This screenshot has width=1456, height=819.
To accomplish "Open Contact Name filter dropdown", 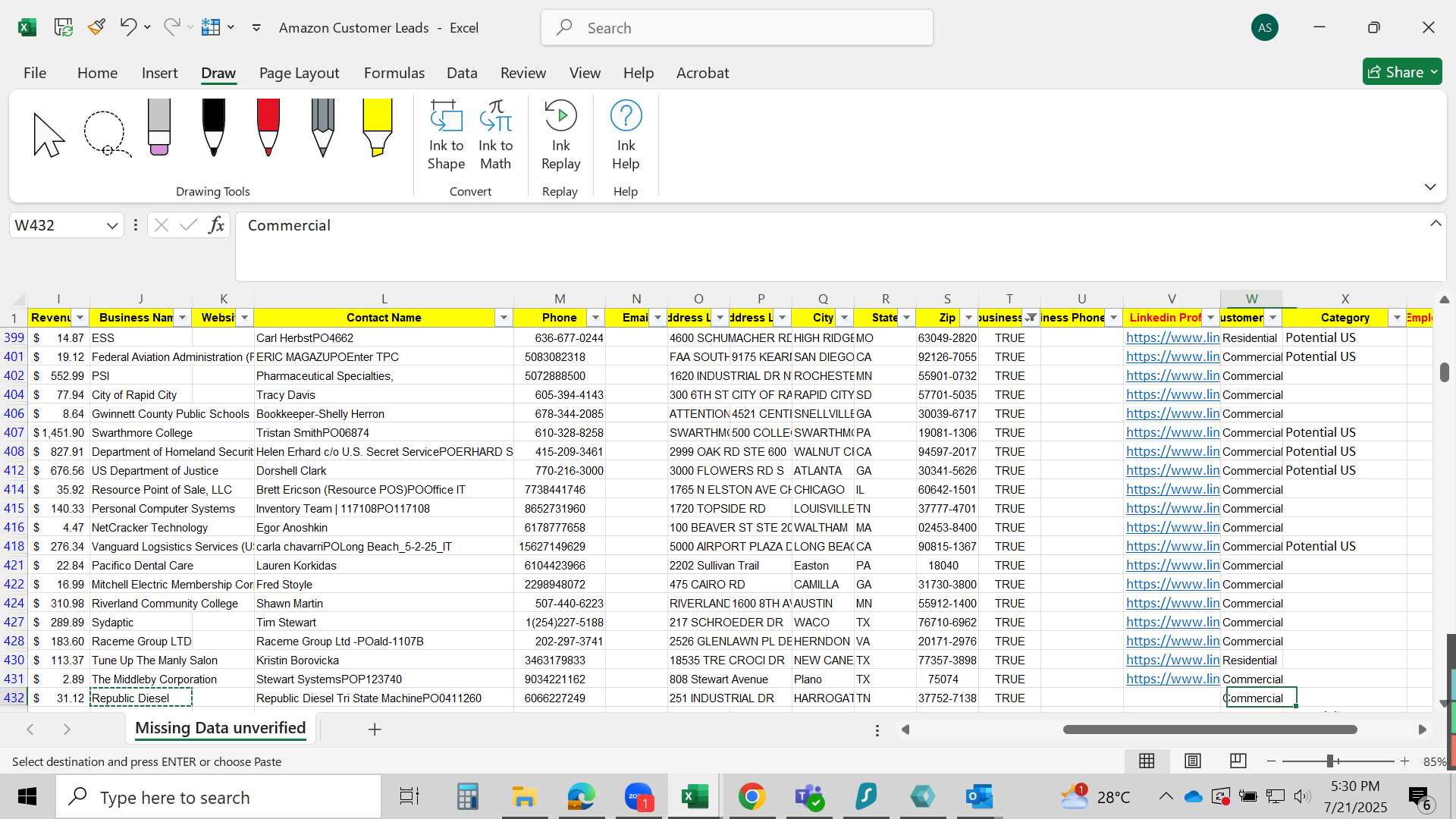I will pos(503,318).
